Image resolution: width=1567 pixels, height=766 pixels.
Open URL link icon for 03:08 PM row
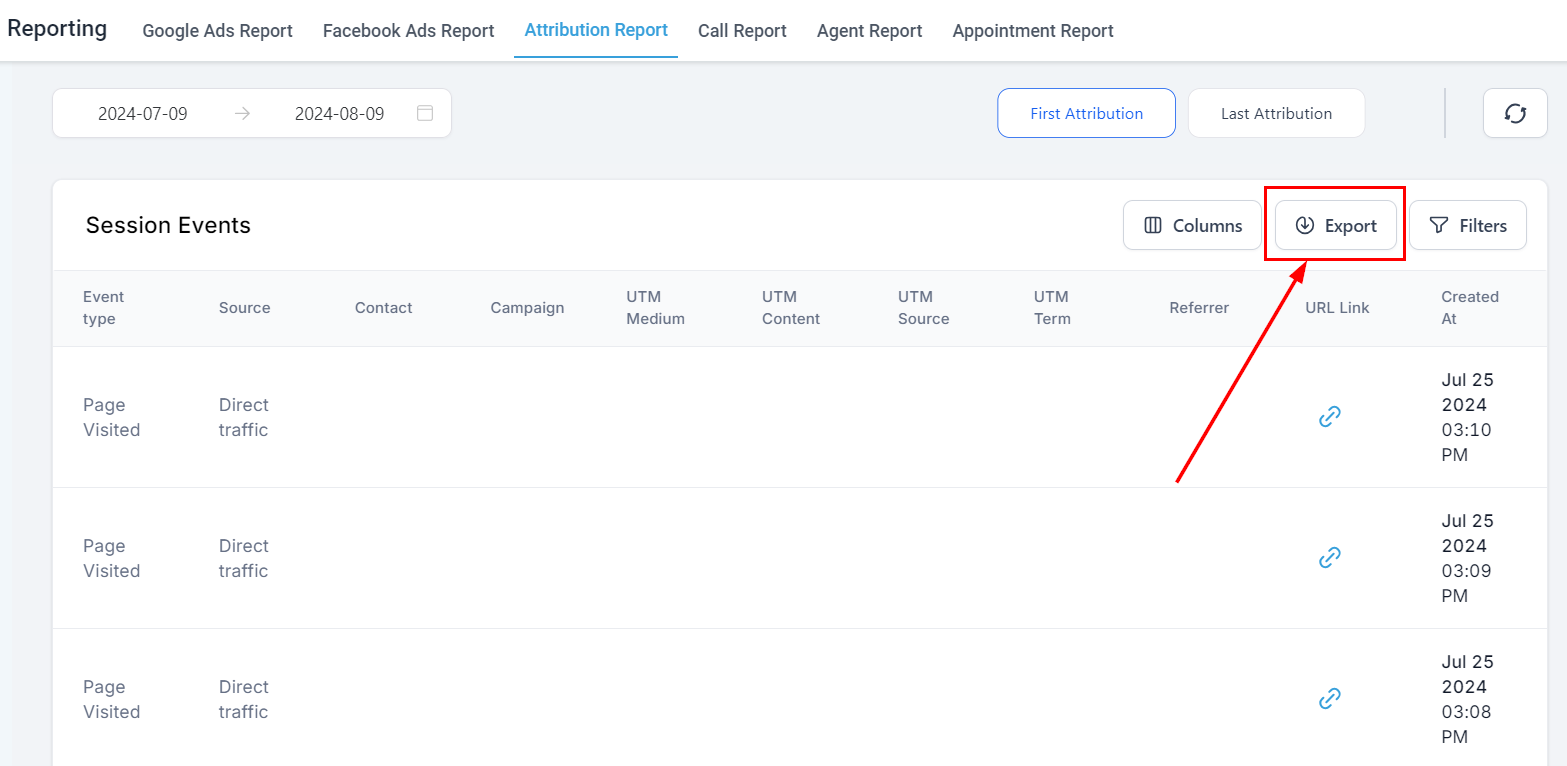pyautogui.click(x=1329, y=699)
